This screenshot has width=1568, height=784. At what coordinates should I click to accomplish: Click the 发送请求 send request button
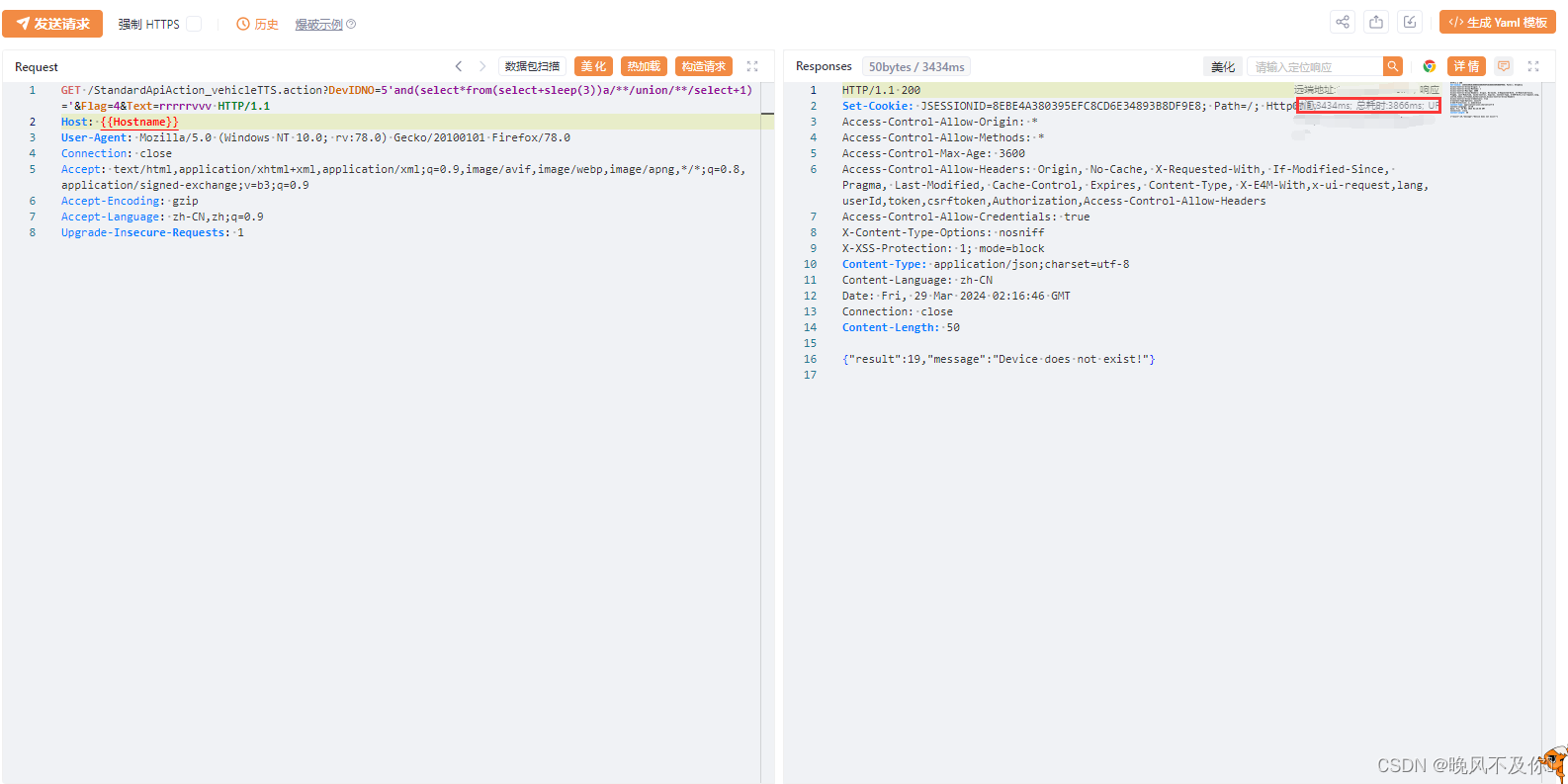[52, 24]
